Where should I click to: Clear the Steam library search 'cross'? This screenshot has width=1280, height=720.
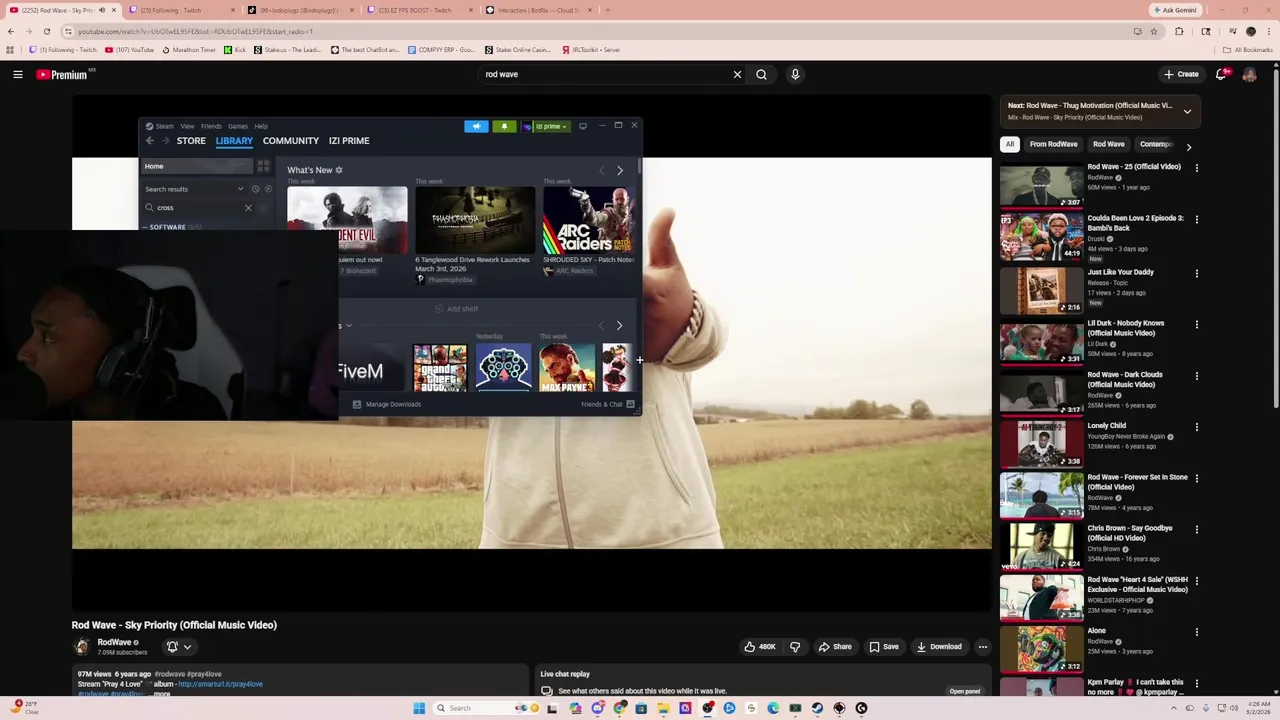pyautogui.click(x=248, y=207)
